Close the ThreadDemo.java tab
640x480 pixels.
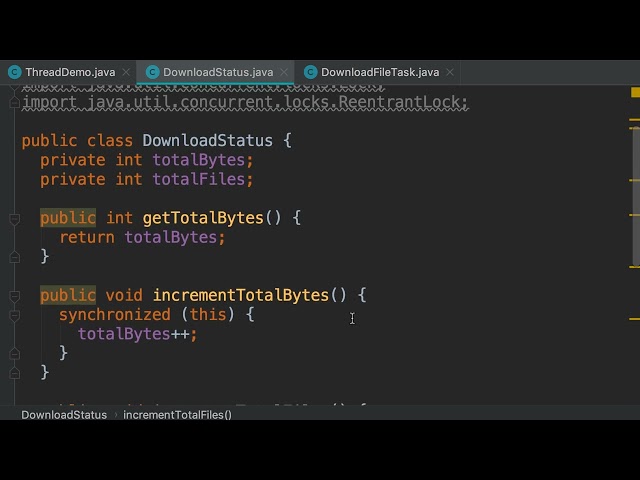[126, 72]
